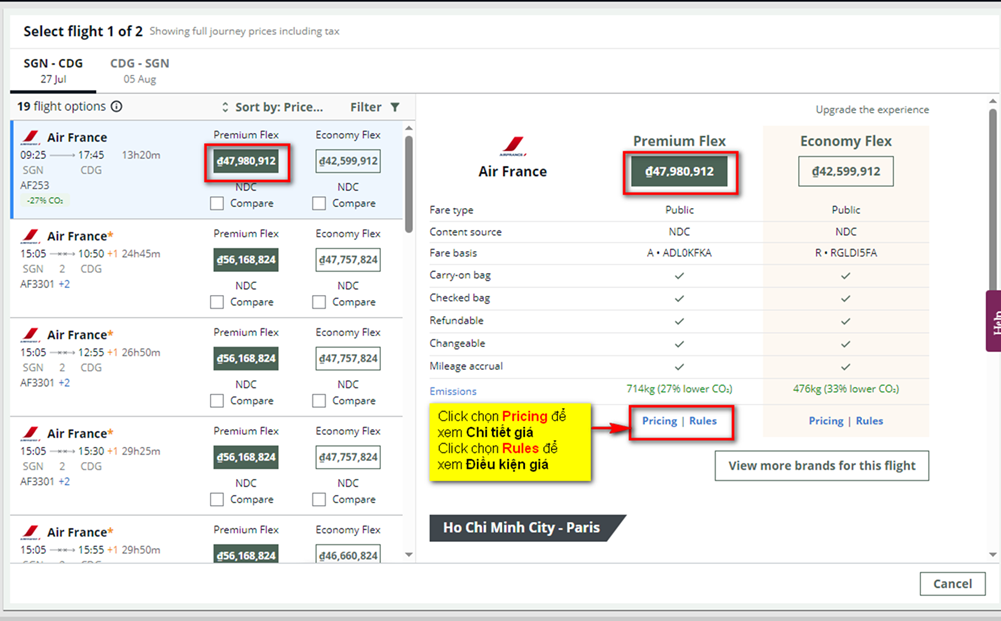Open Rules under the Premium Flex column
The width and height of the screenshot is (1001, 621).
703,421
